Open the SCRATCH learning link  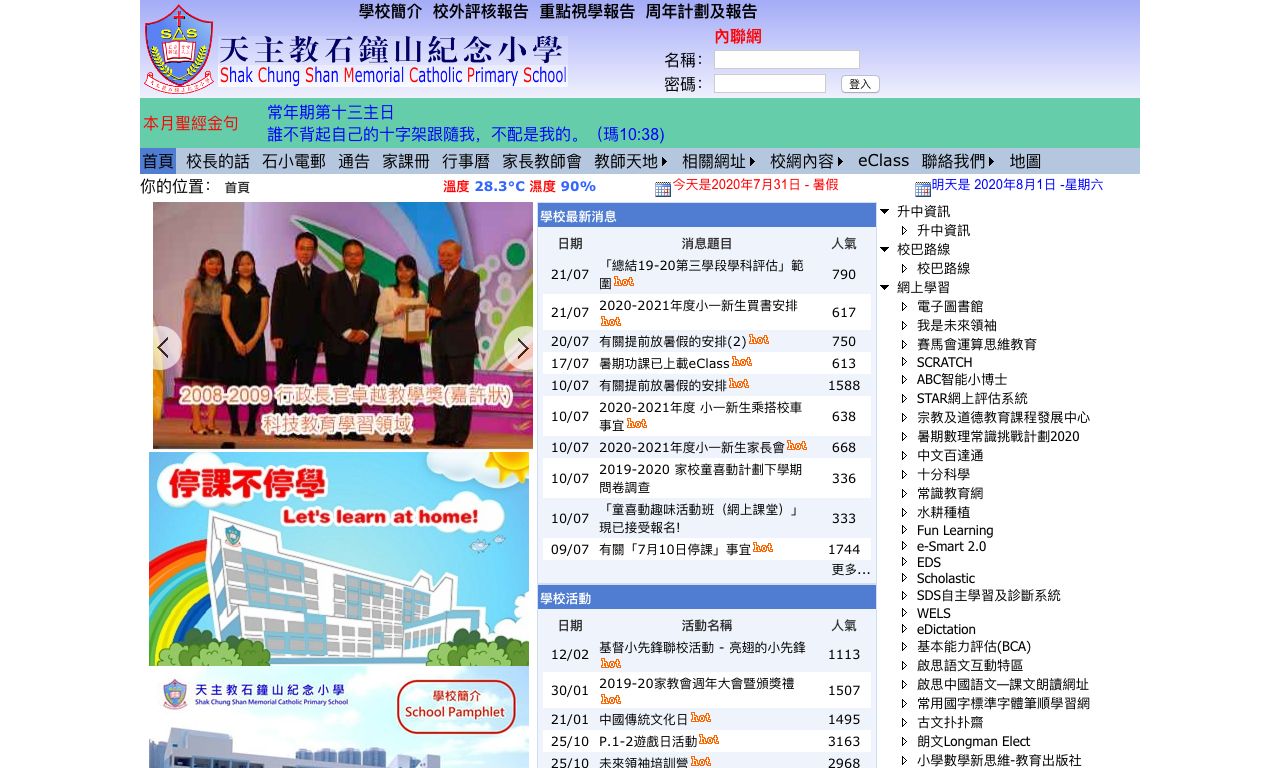(x=944, y=362)
